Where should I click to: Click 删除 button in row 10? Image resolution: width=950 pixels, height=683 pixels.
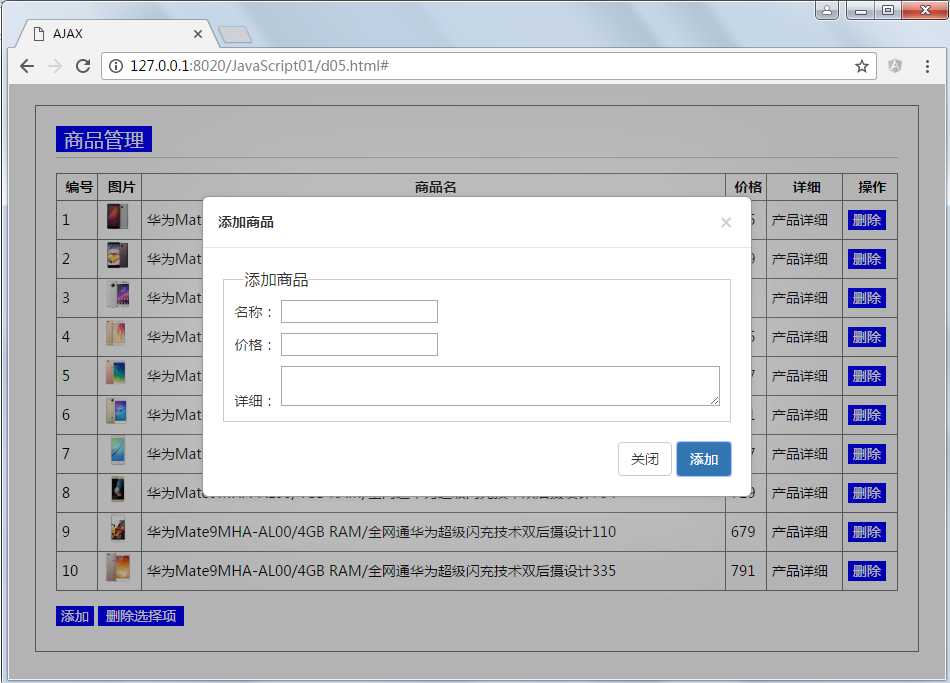(866, 571)
